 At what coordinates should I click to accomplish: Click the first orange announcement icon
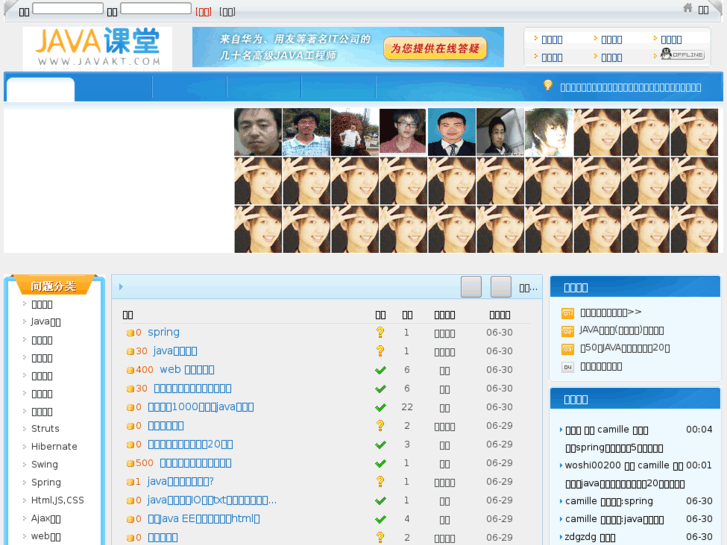click(x=568, y=313)
